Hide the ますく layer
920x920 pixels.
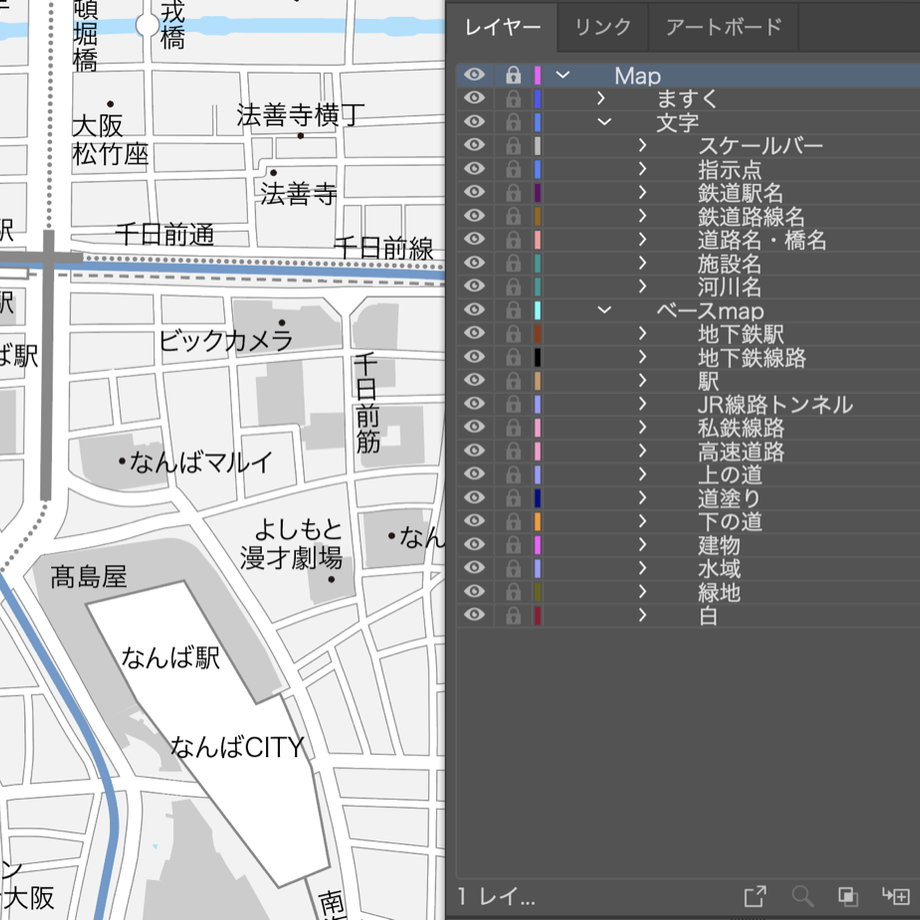point(474,98)
